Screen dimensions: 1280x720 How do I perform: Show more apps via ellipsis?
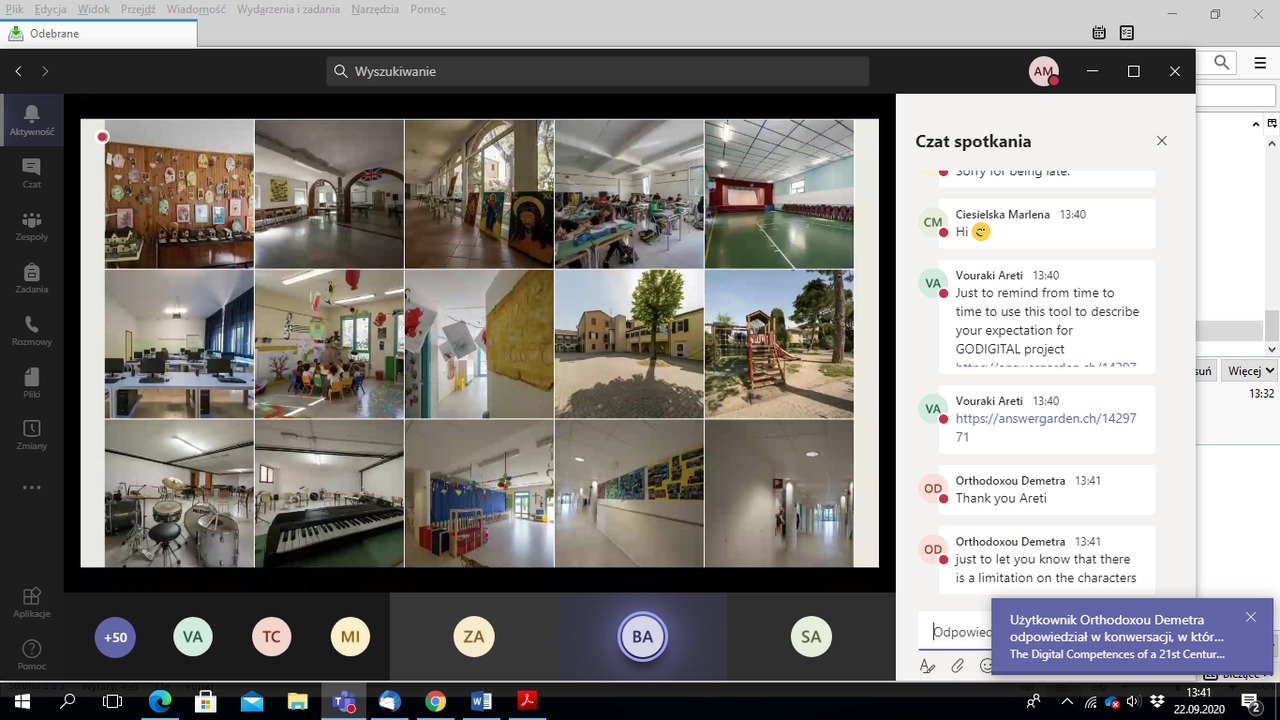click(x=32, y=488)
